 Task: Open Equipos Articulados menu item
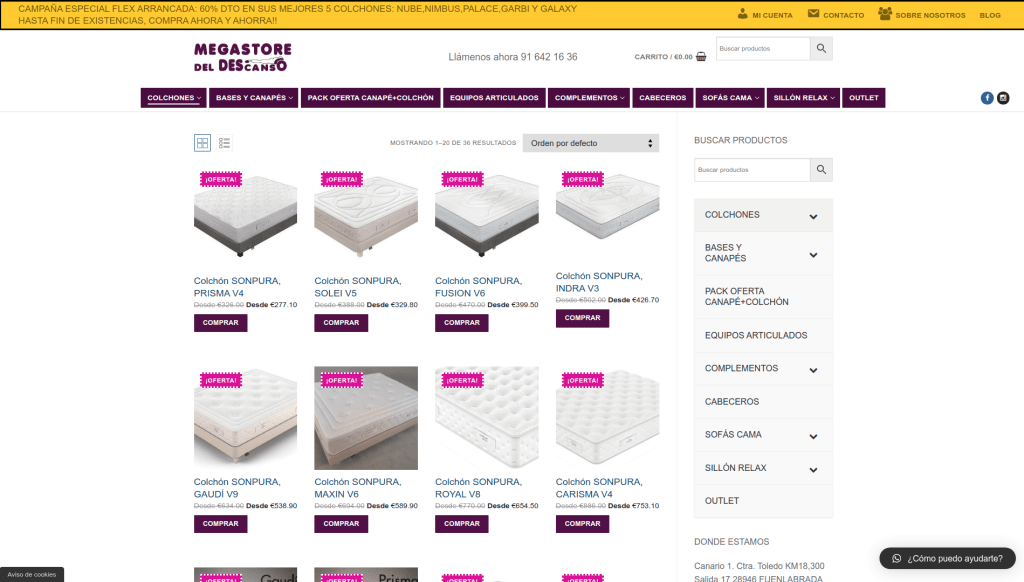(494, 98)
